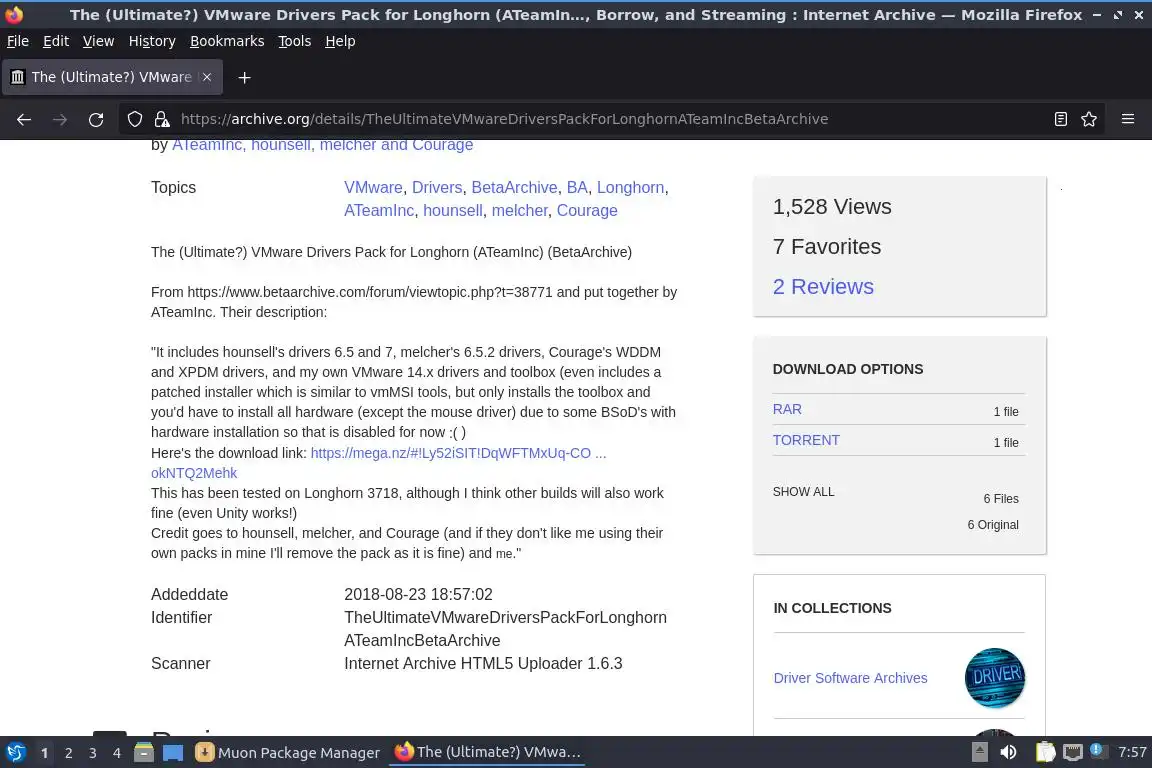This screenshot has width=1152, height=768.
Task: Click the DRIVER collection thumbnail image
Action: [x=995, y=678]
